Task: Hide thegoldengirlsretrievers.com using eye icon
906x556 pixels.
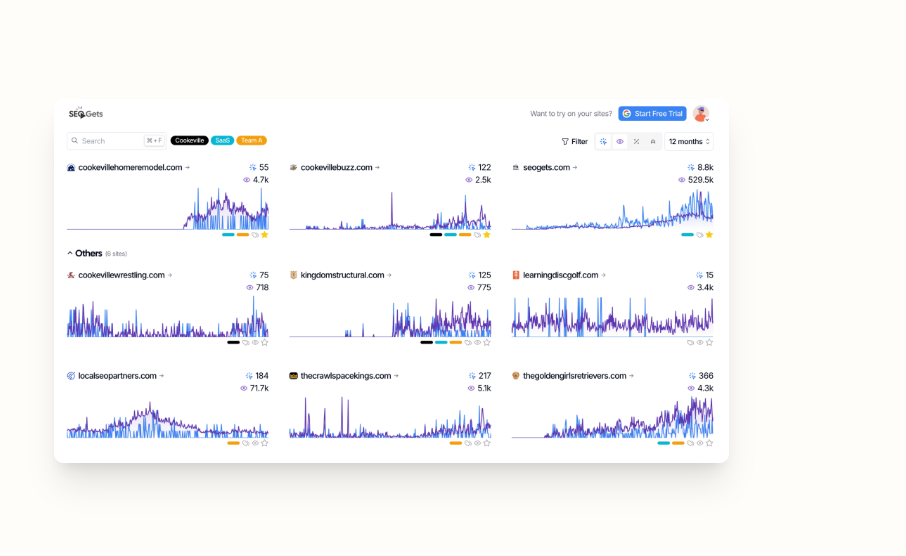Action: [x=700, y=443]
